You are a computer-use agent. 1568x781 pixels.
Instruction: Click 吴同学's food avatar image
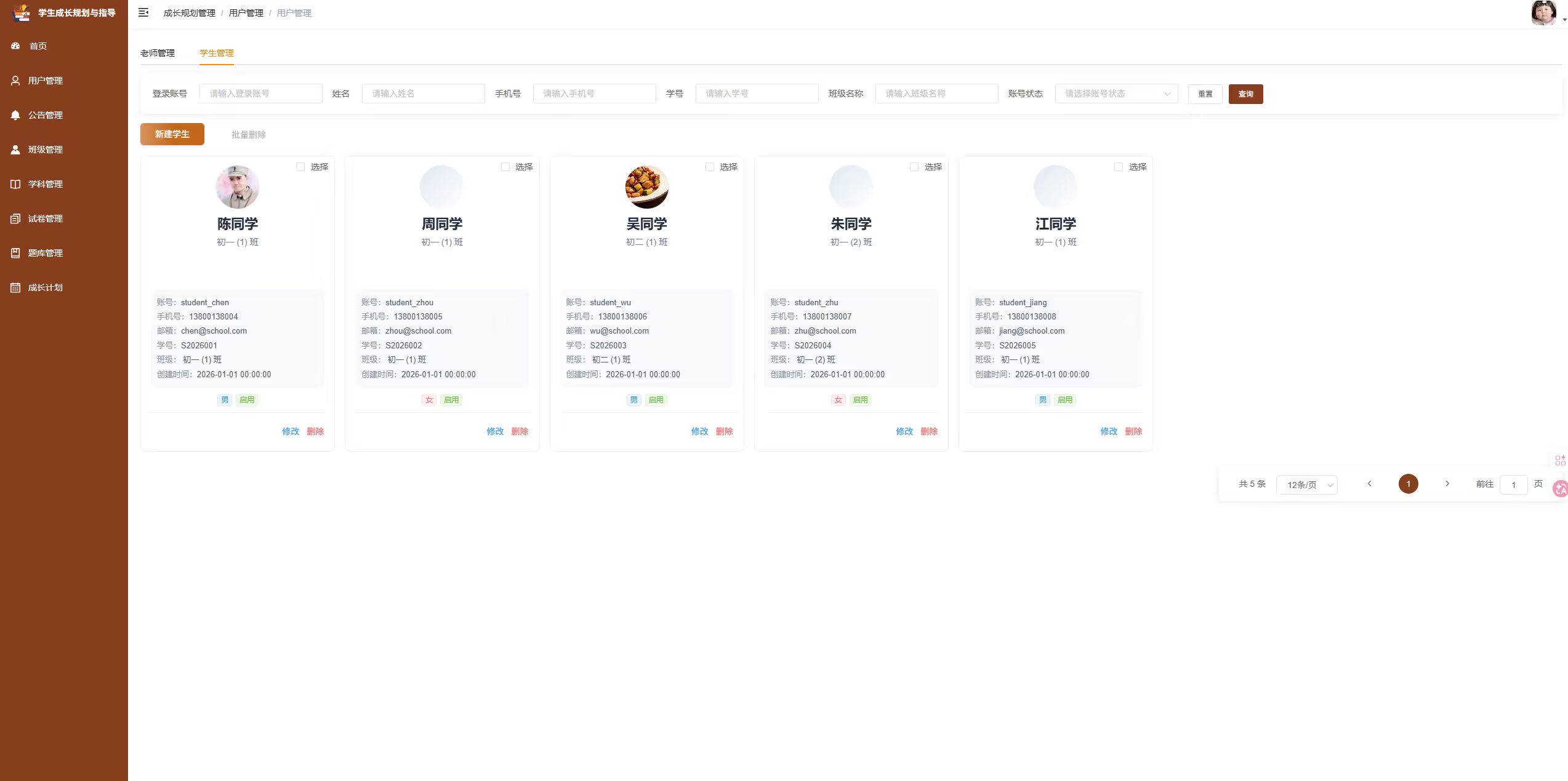[x=646, y=187]
